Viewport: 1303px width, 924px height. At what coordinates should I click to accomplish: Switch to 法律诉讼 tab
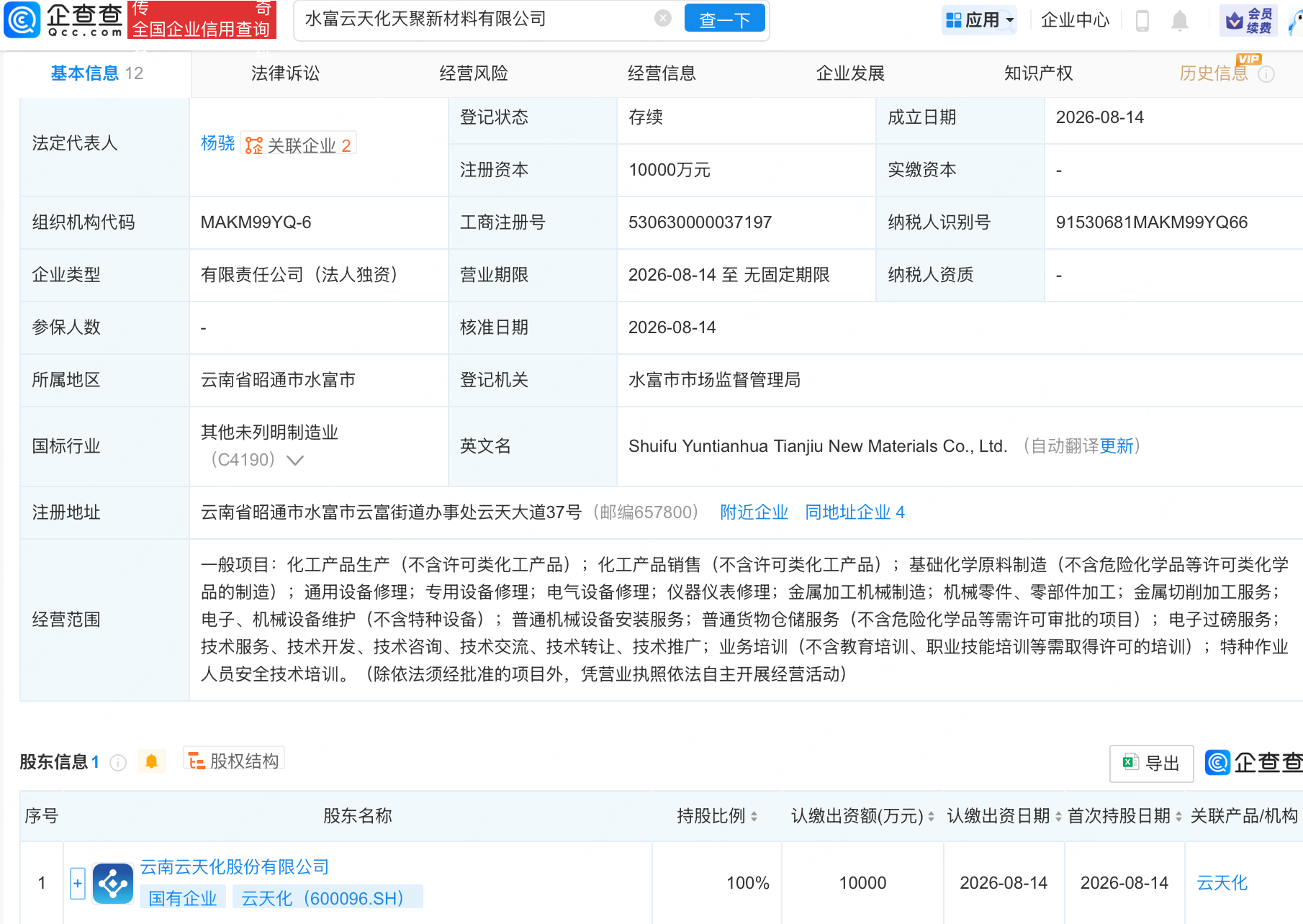[285, 73]
